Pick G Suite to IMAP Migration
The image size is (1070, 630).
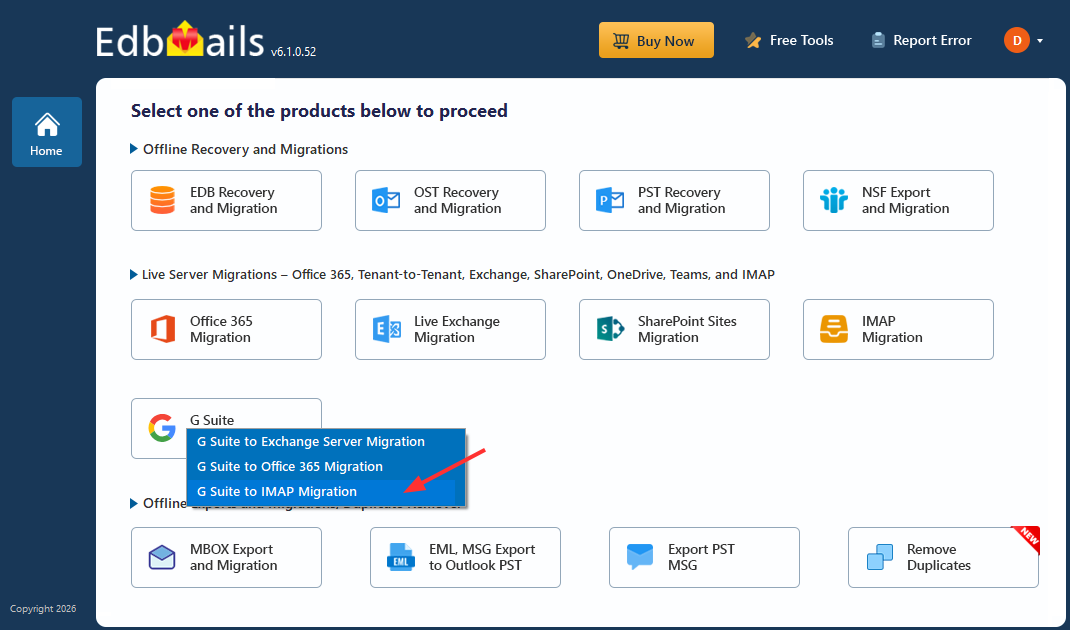pos(277,491)
